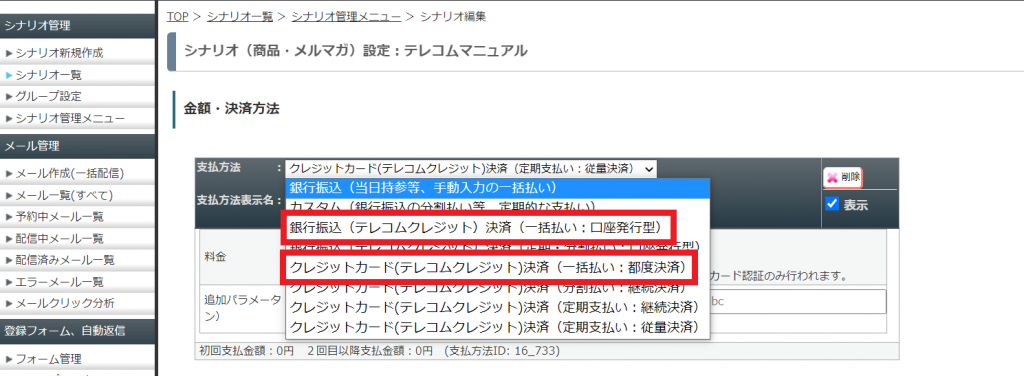Screen dimensions: 1024x376
Task: Click the red X icon on 削除
Action: pos(833,178)
